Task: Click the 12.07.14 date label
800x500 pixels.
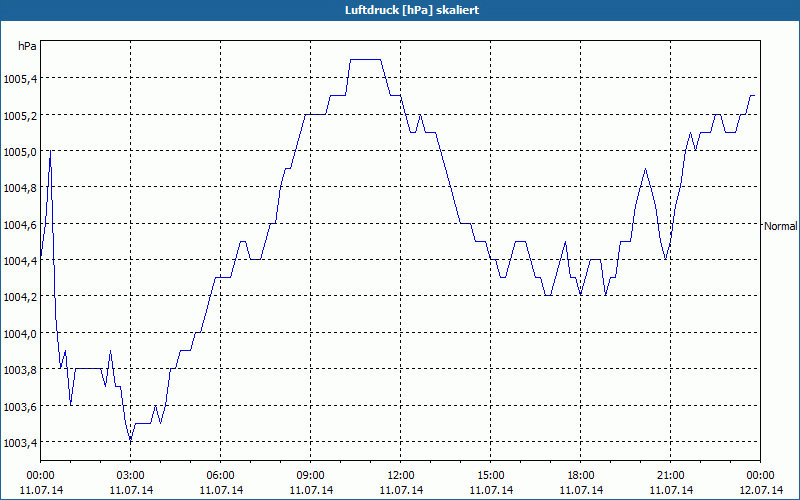Action: point(761,490)
